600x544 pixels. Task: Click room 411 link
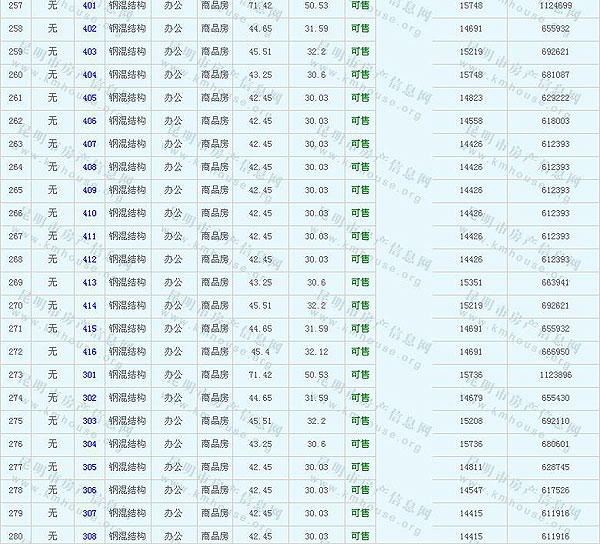point(90,236)
